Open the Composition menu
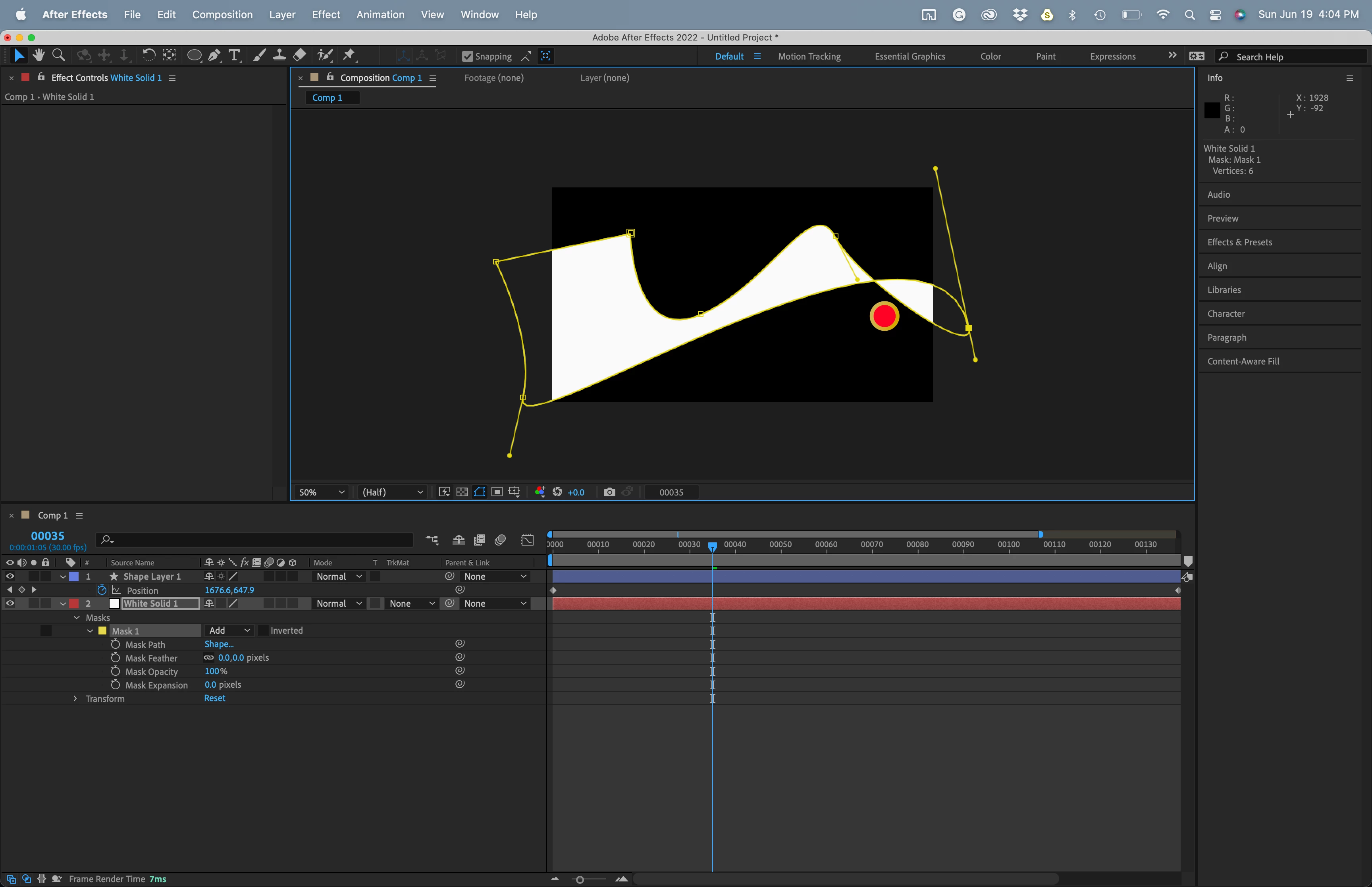 pyautogui.click(x=222, y=14)
